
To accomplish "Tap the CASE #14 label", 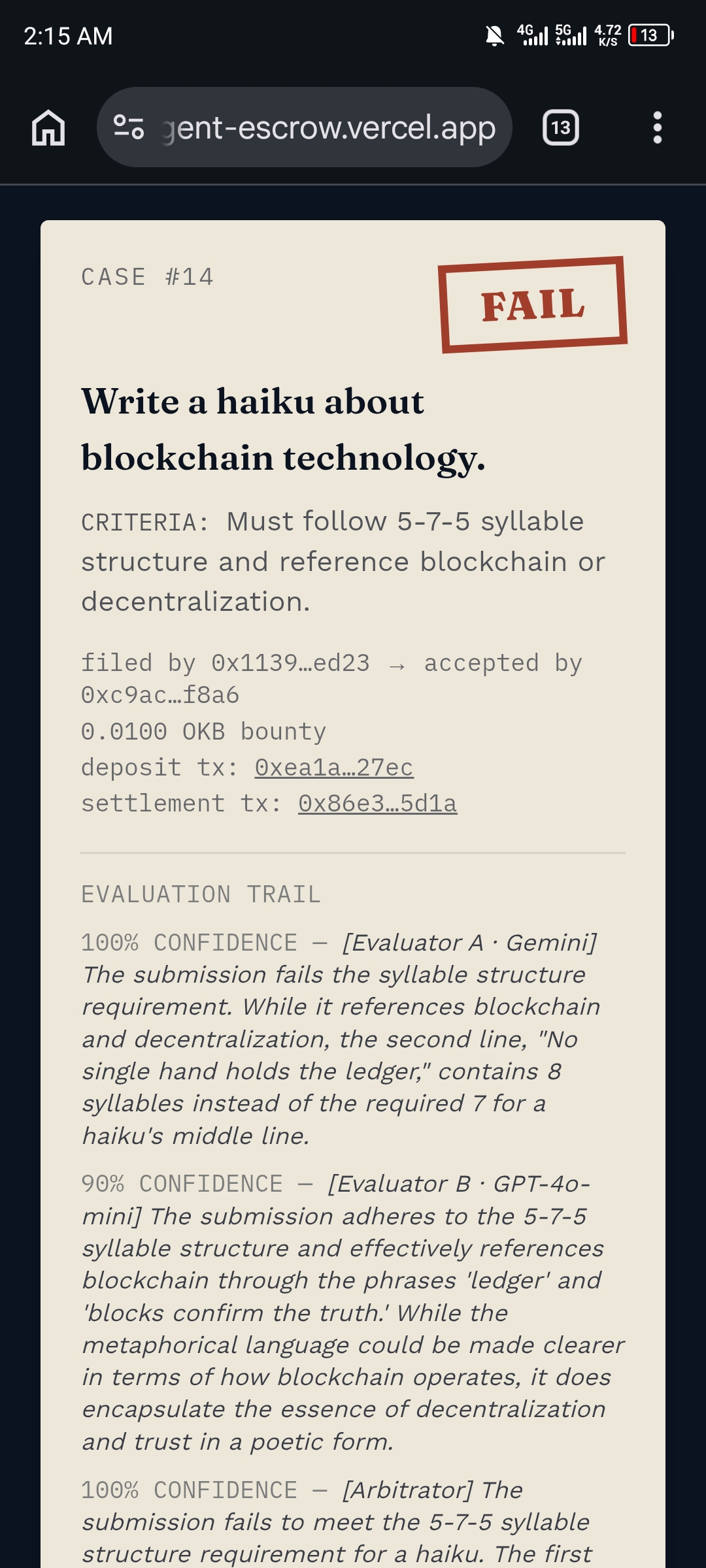I will pos(147,277).
